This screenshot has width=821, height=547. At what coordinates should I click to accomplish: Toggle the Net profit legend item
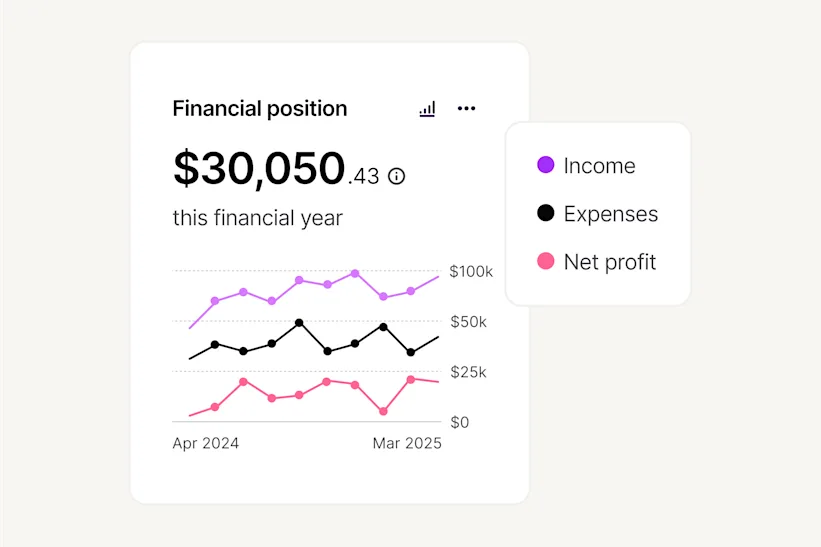596,262
